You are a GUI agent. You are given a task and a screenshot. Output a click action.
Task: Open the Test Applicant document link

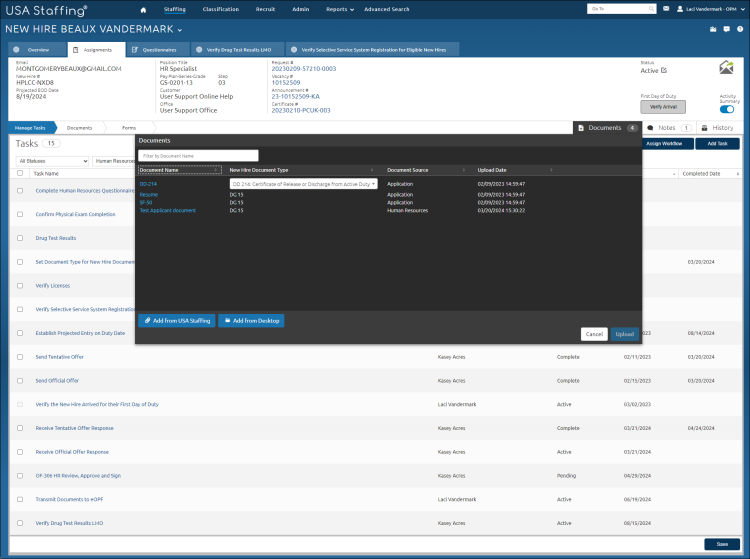click(x=168, y=210)
